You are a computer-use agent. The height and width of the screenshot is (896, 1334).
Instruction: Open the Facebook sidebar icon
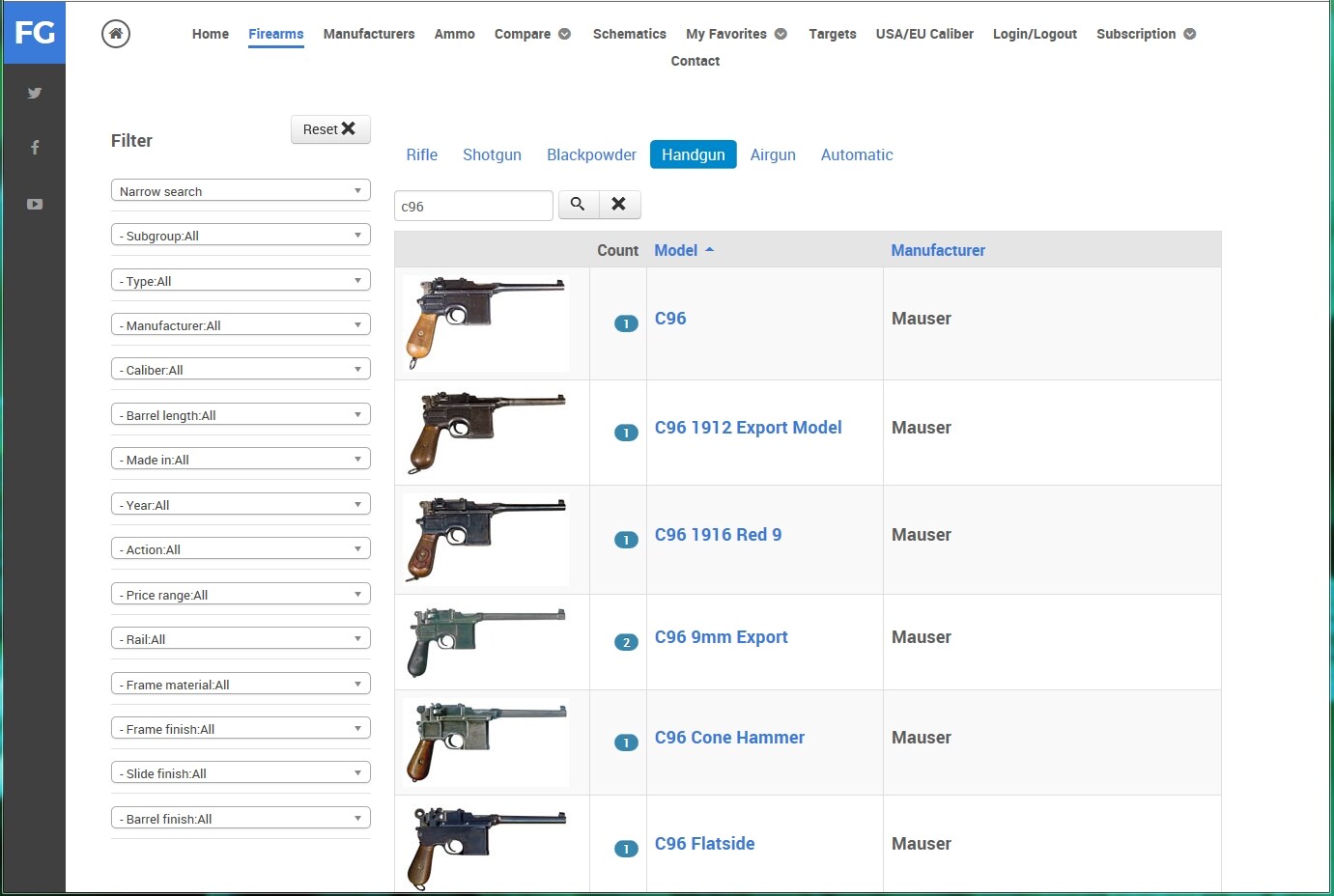click(x=35, y=147)
